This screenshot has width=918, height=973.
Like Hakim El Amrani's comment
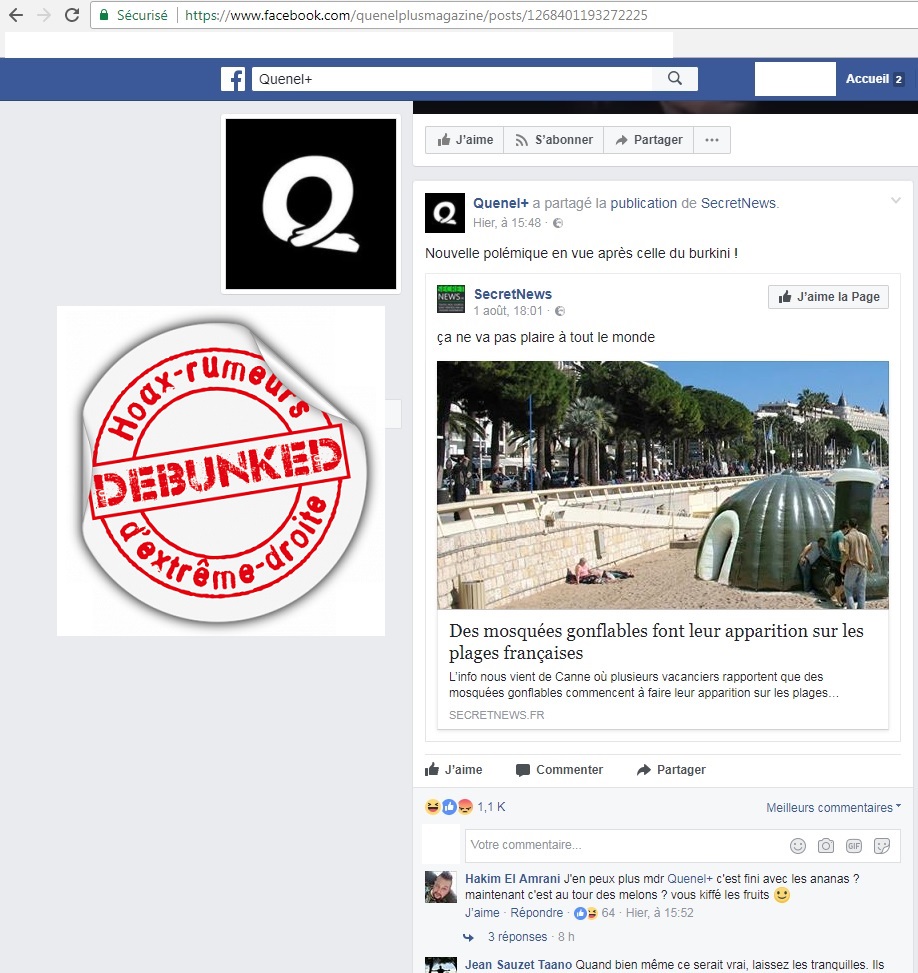point(482,913)
